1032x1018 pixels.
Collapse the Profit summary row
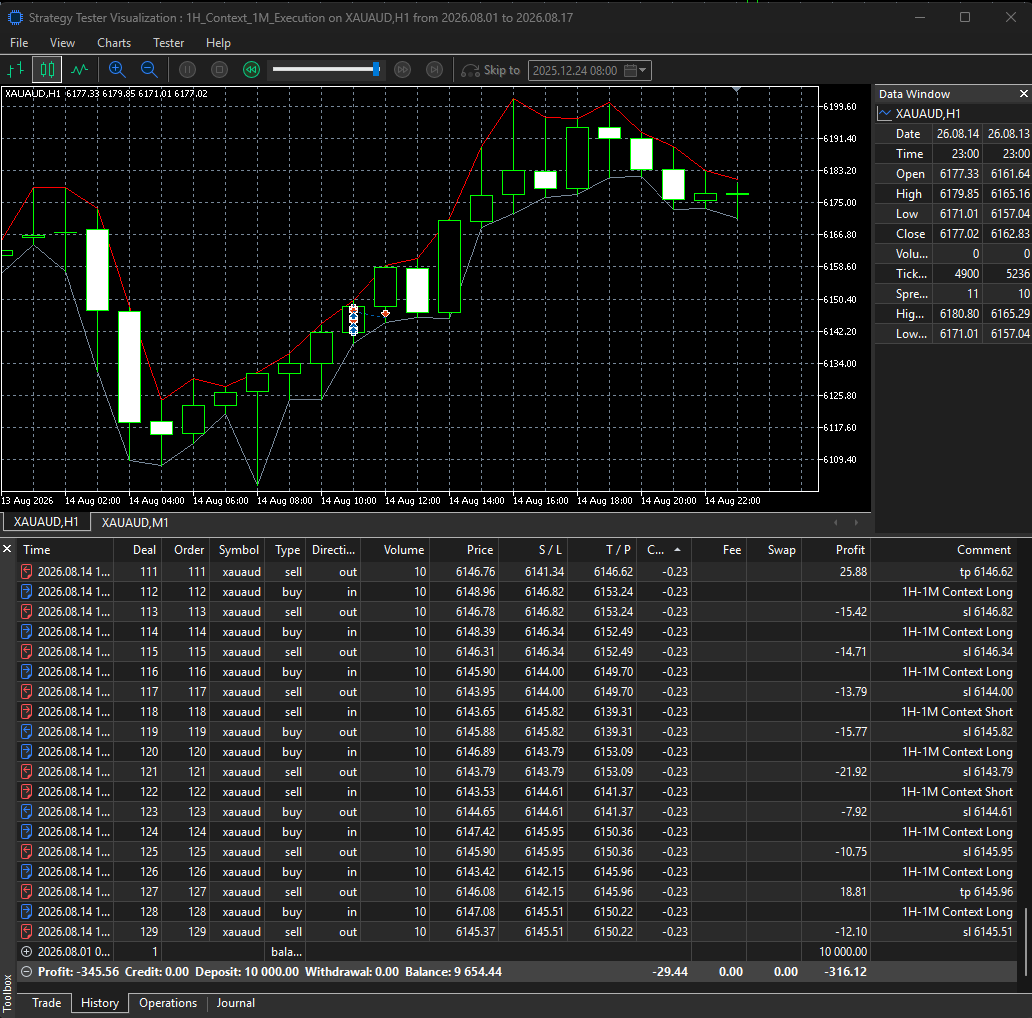point(26,971)
